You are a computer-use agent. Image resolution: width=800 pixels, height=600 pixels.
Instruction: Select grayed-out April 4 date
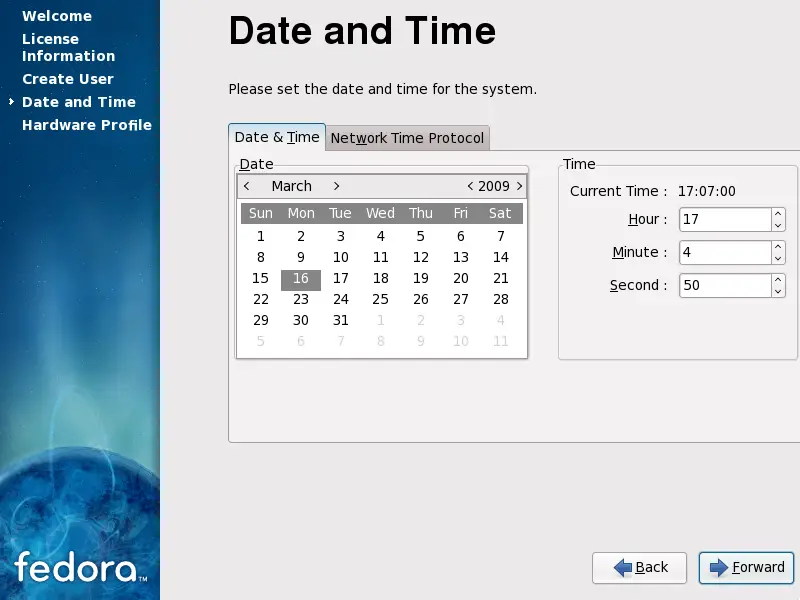click(501, 320)
